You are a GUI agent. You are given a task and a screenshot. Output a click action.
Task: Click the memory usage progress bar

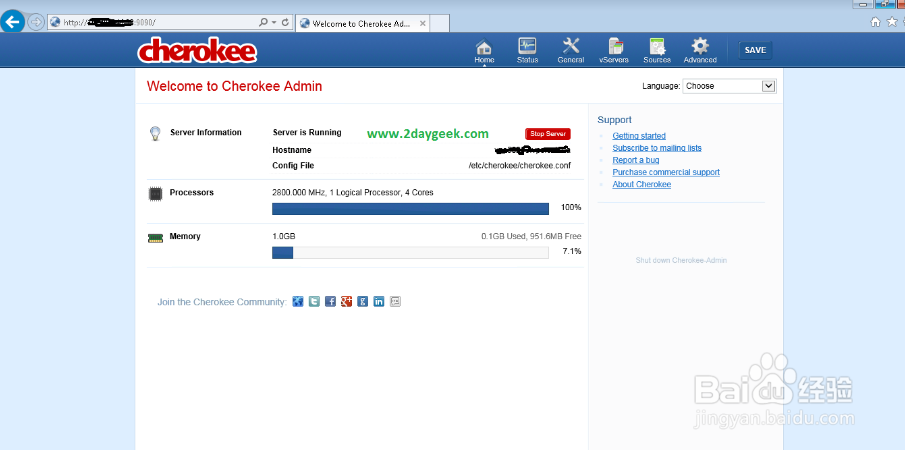coord(410,253)
